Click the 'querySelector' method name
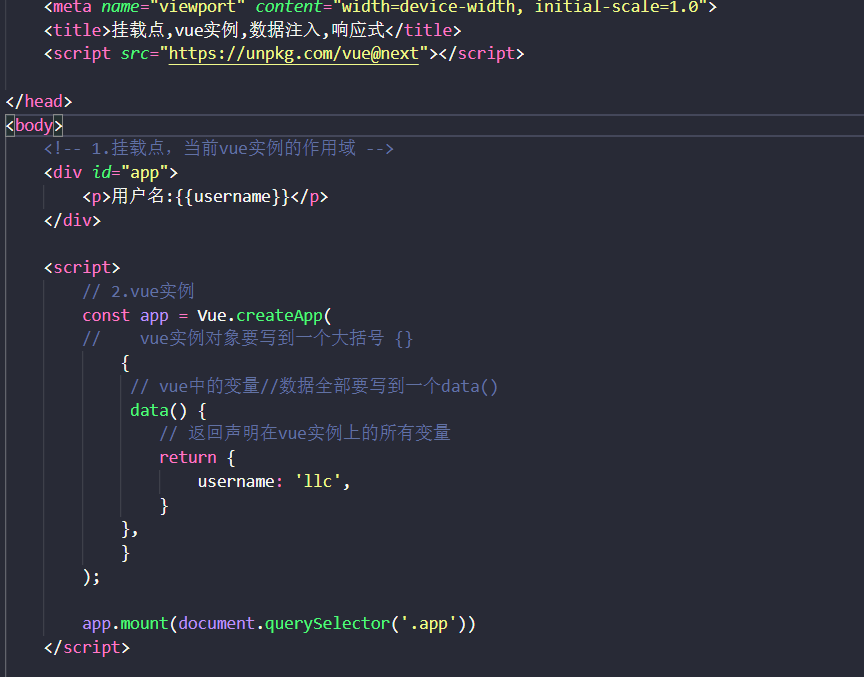Viewport: 864px width, 677px height. pyautogui.click(x=327, y=624)
